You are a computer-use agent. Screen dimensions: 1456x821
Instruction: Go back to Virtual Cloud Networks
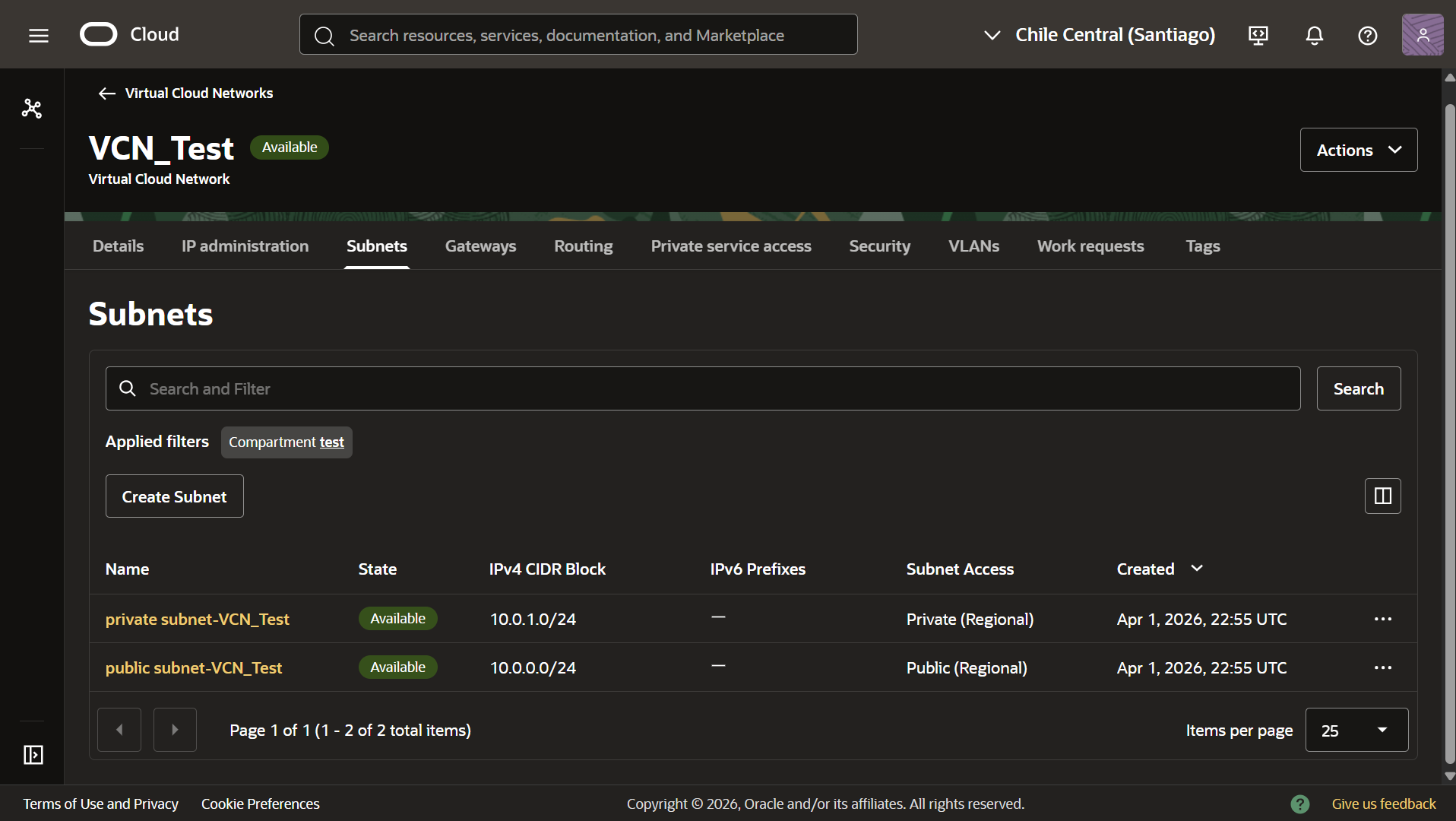click(185, 94)
